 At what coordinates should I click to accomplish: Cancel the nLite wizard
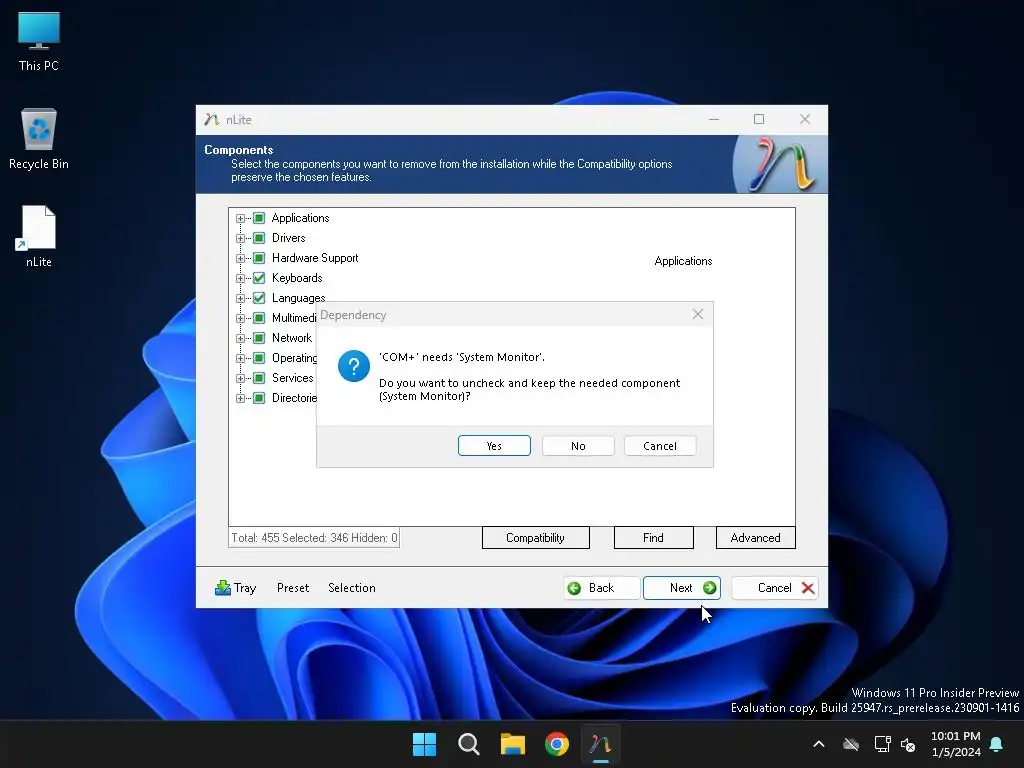[775, 588]
